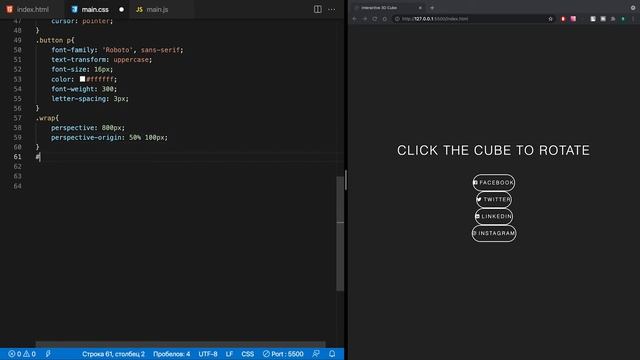The image size is (640, 360).
Task: Click the browser address bar URL
Action: coord(435,19)
